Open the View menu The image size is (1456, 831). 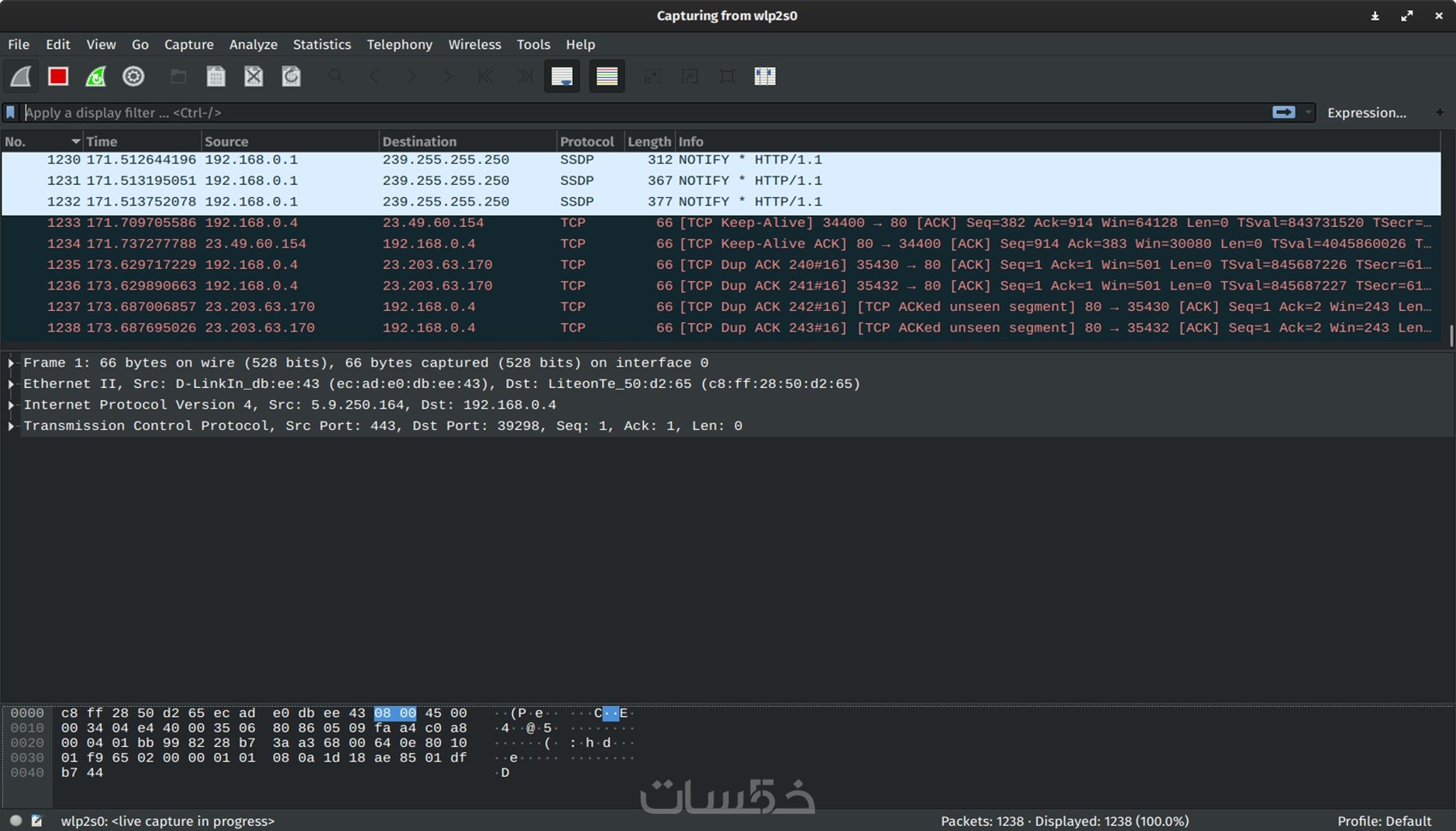pos(101,45)
